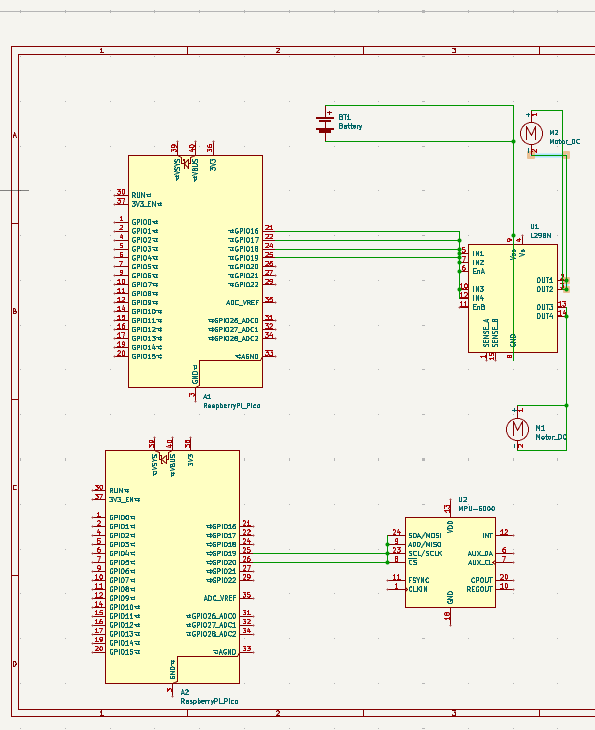Select the REGOUT pin label on MPU-6000
This screenshot has width=595, height=730.
[480, 589]
